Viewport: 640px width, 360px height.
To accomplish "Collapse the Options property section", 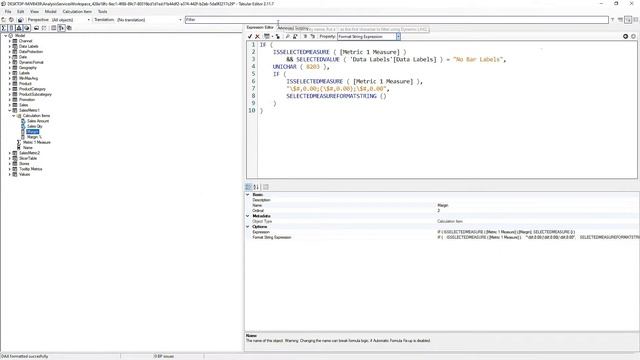I will (x=247, y=227).
